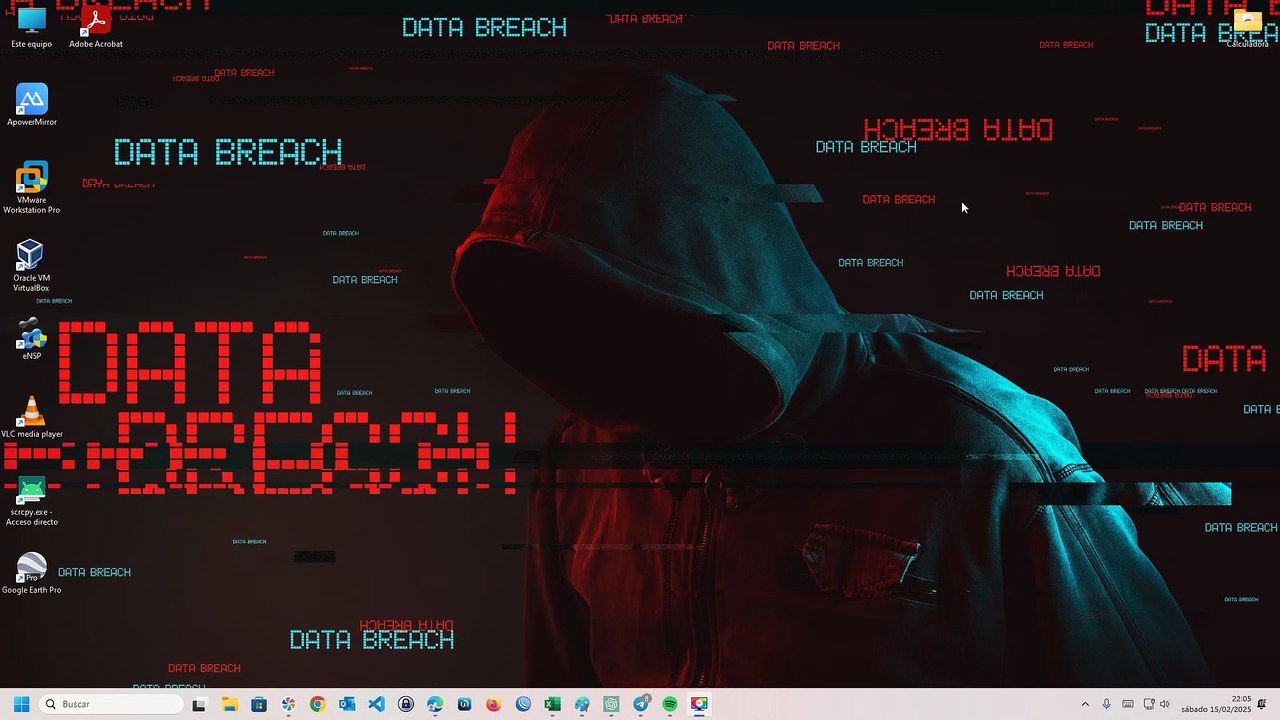
Task: Open Visual Studio Code from the taskbar
Action: tap(376, 704)
